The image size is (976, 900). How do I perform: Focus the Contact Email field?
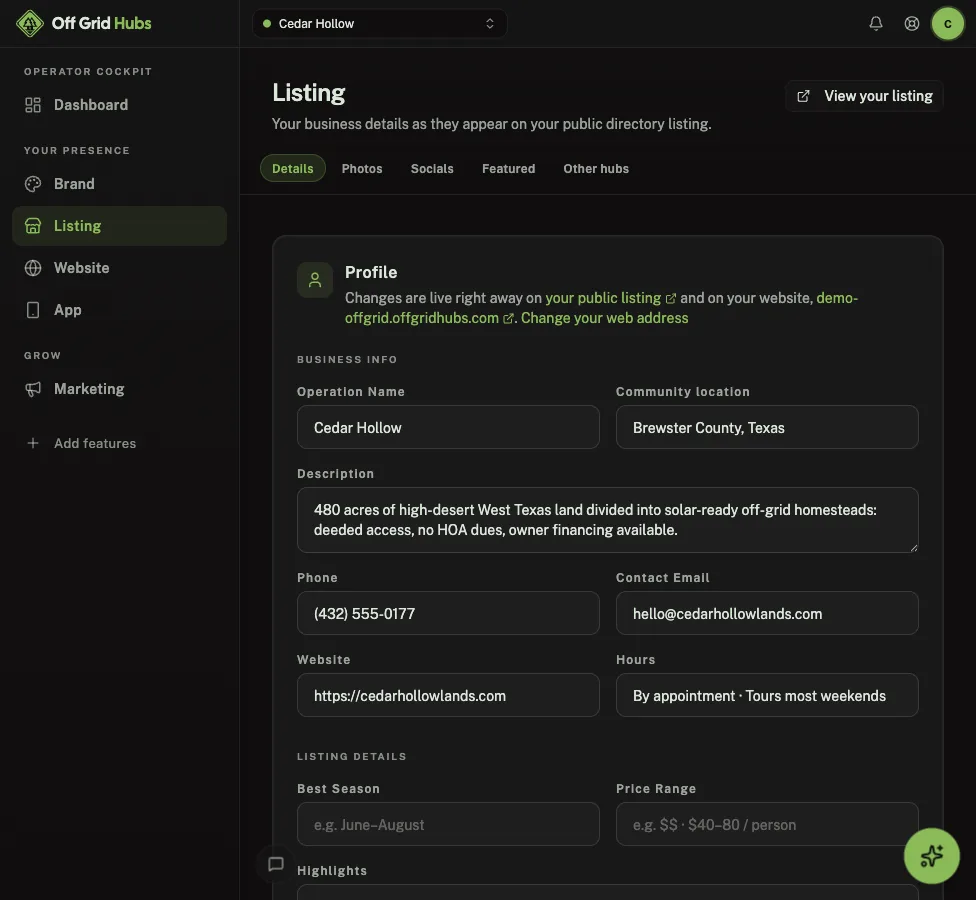767,613
